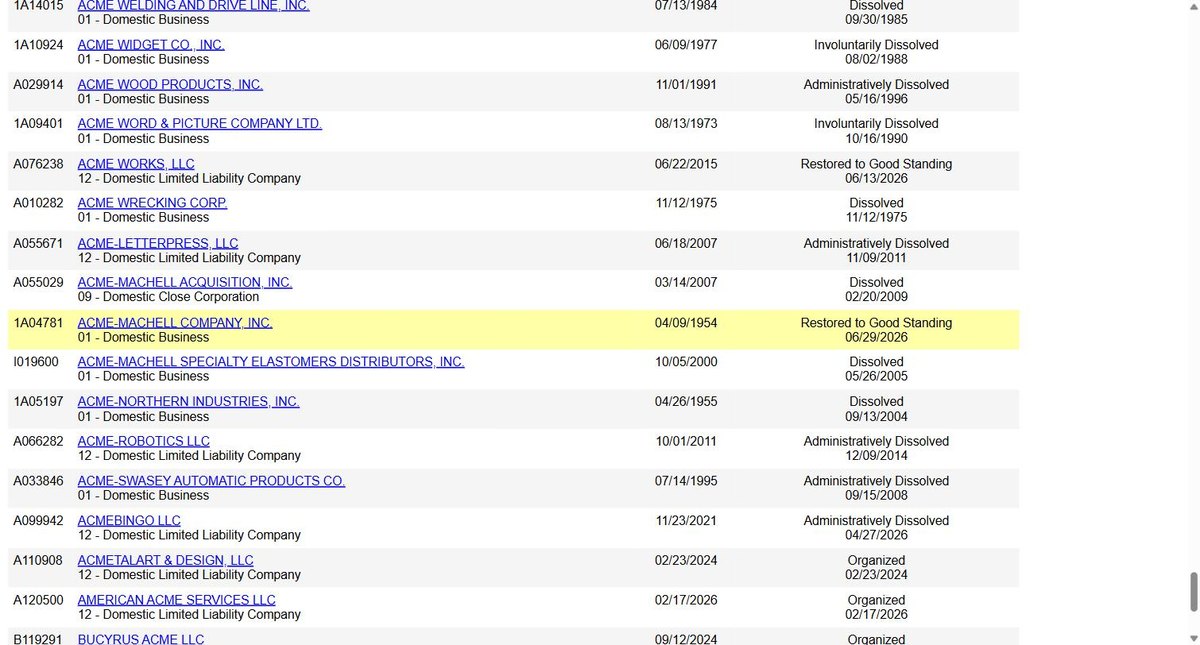Select entity ID A110908
This screenshot has height=645, width=1200.
38,561
